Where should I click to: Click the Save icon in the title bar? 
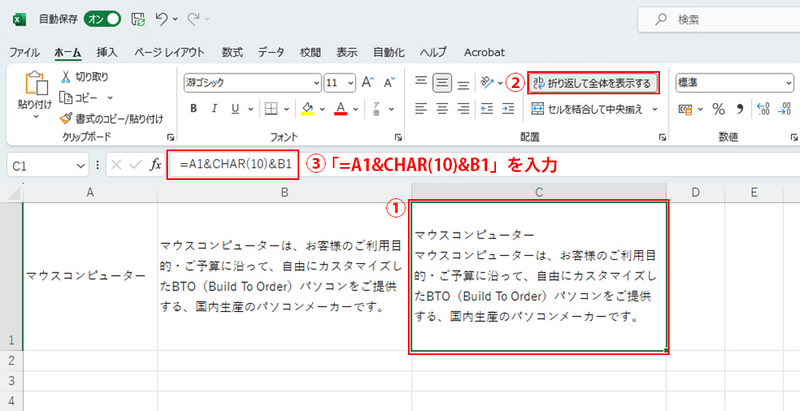point(138,19)
